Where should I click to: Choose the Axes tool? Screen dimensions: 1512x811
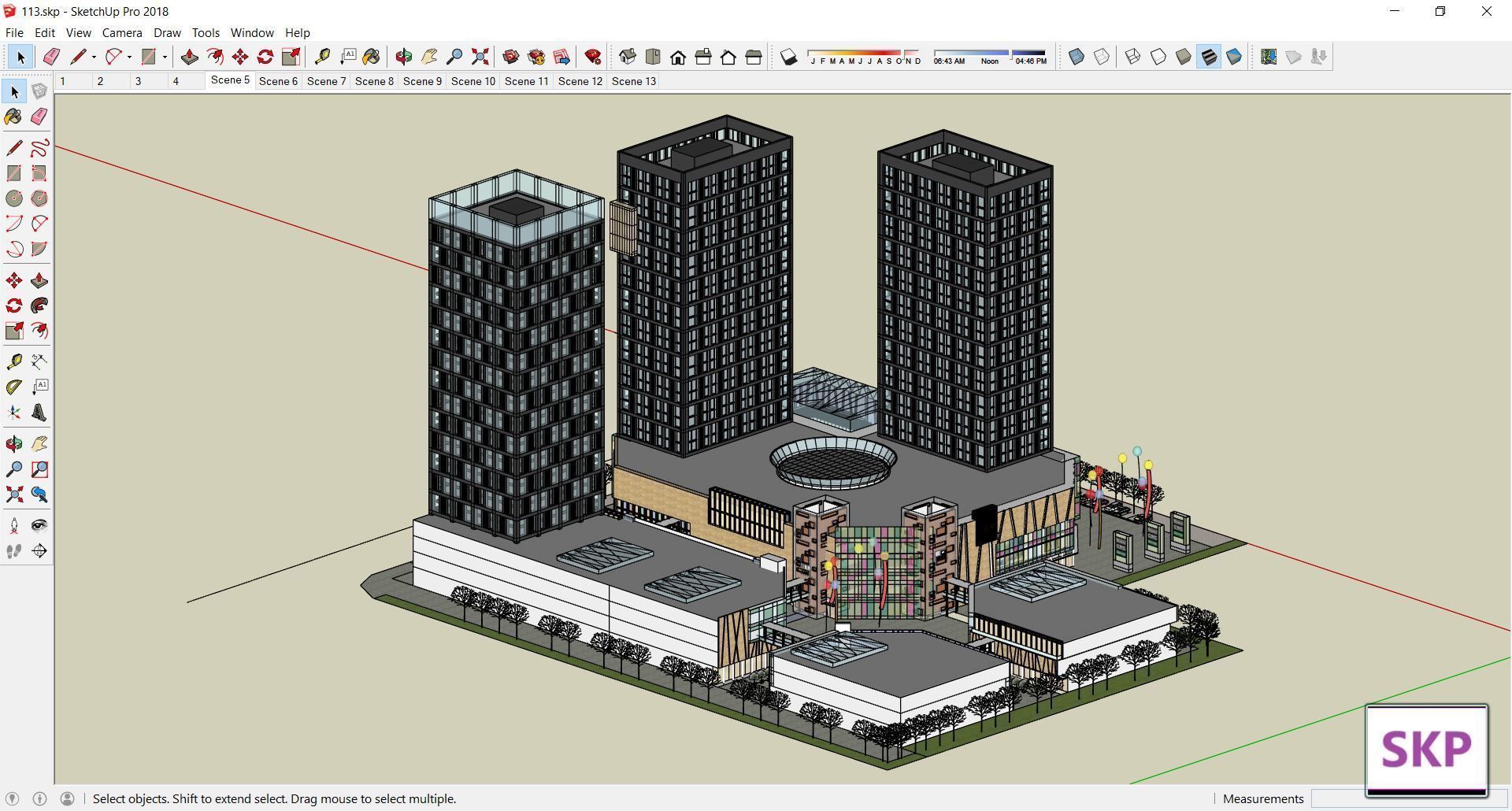14,413
